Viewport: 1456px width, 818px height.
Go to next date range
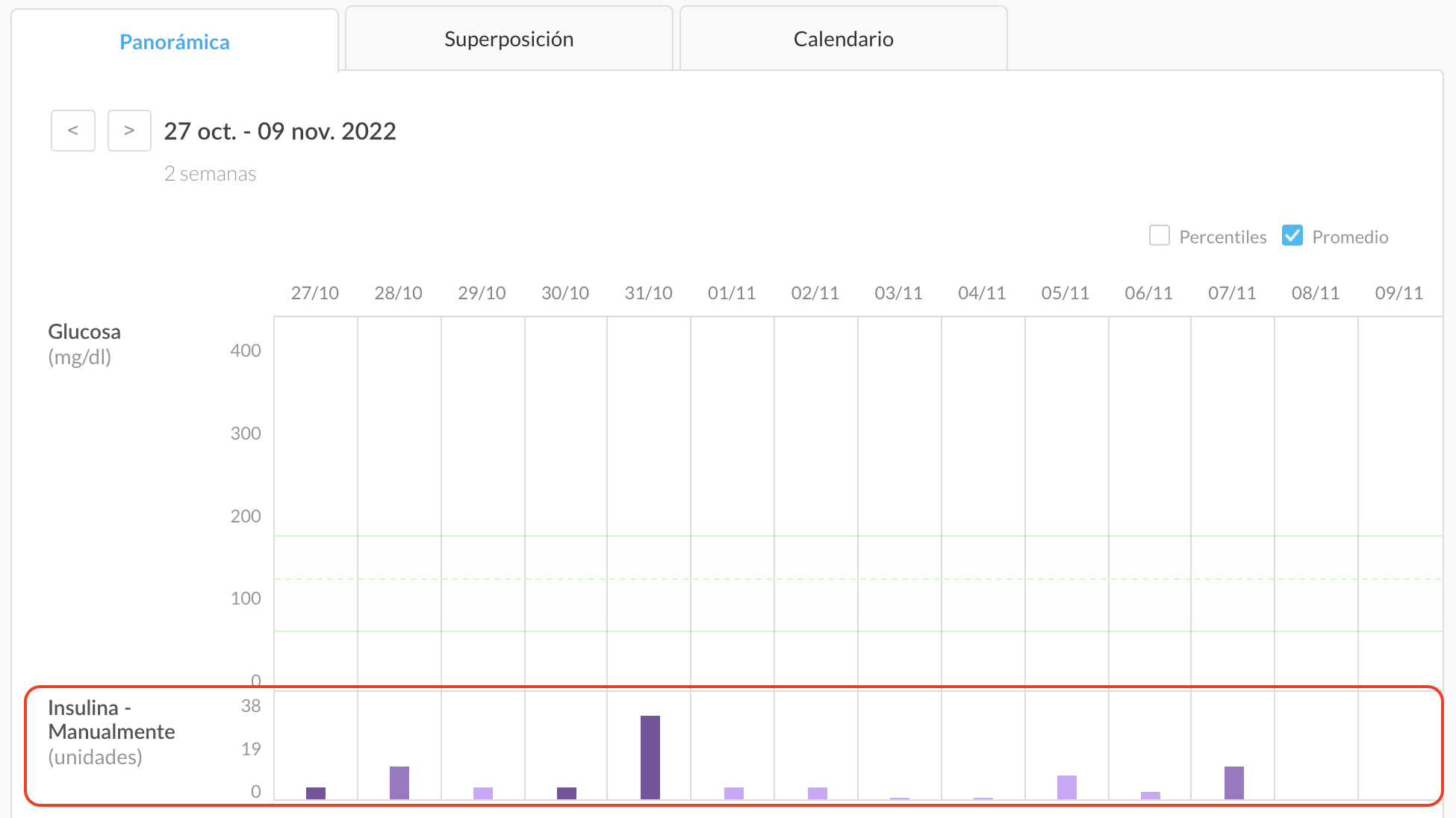(x=129, y=131)
